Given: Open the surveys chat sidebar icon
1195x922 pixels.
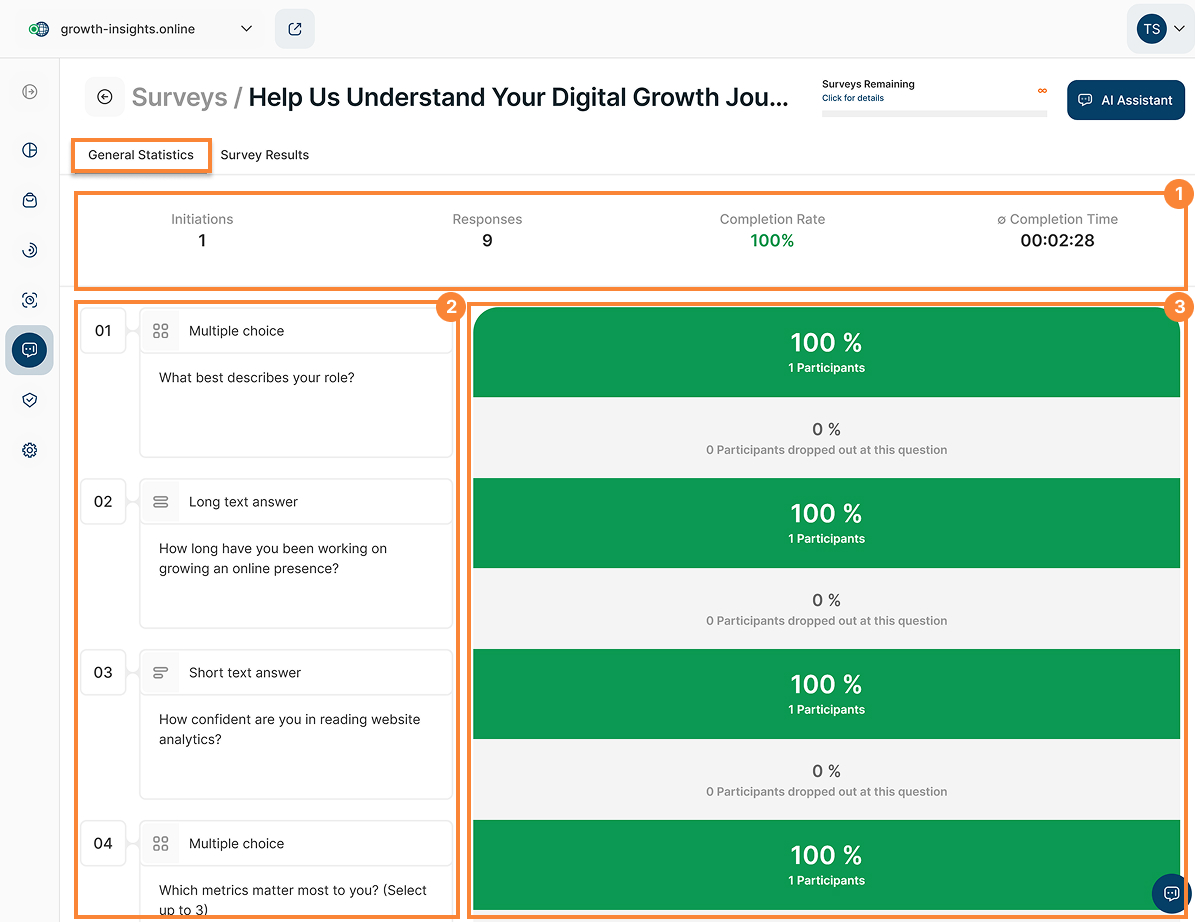Looking at the screenshot, I should 30,350.
